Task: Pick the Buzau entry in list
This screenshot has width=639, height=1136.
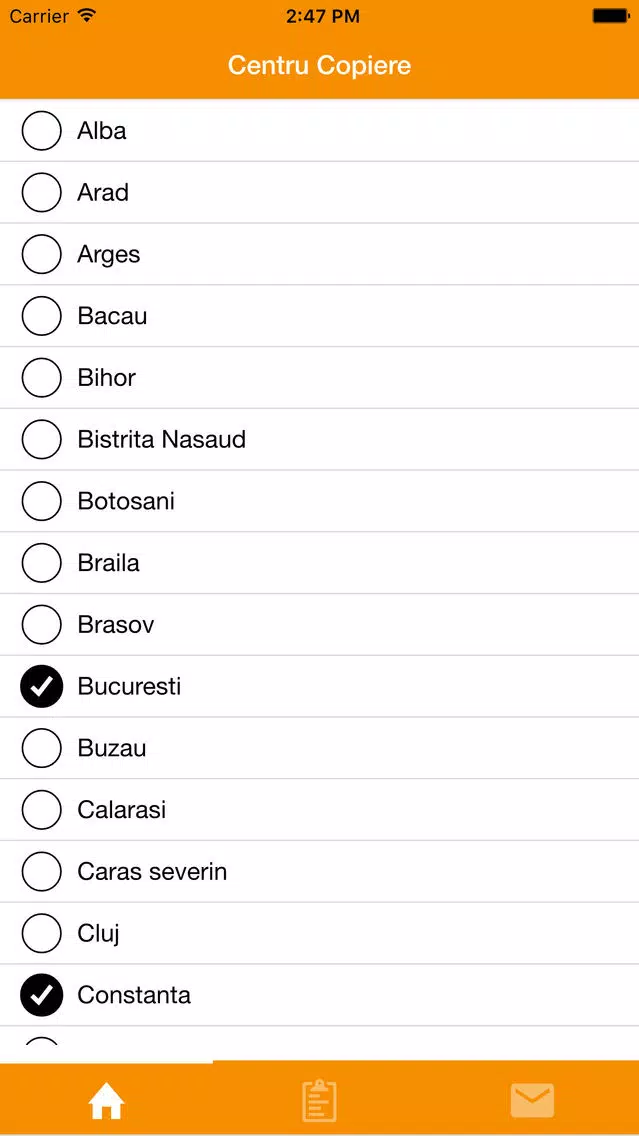Action: 320,748
